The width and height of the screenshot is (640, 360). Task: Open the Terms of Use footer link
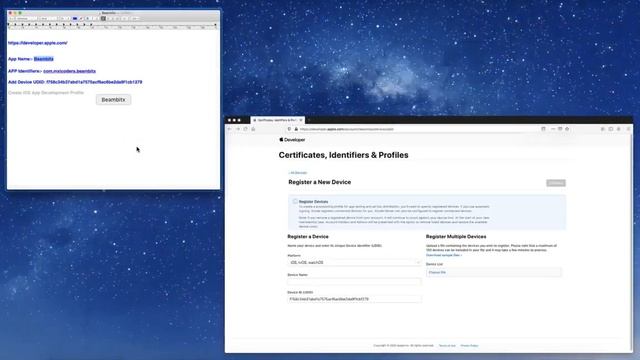pyautogui.click(x=447, y=346)
